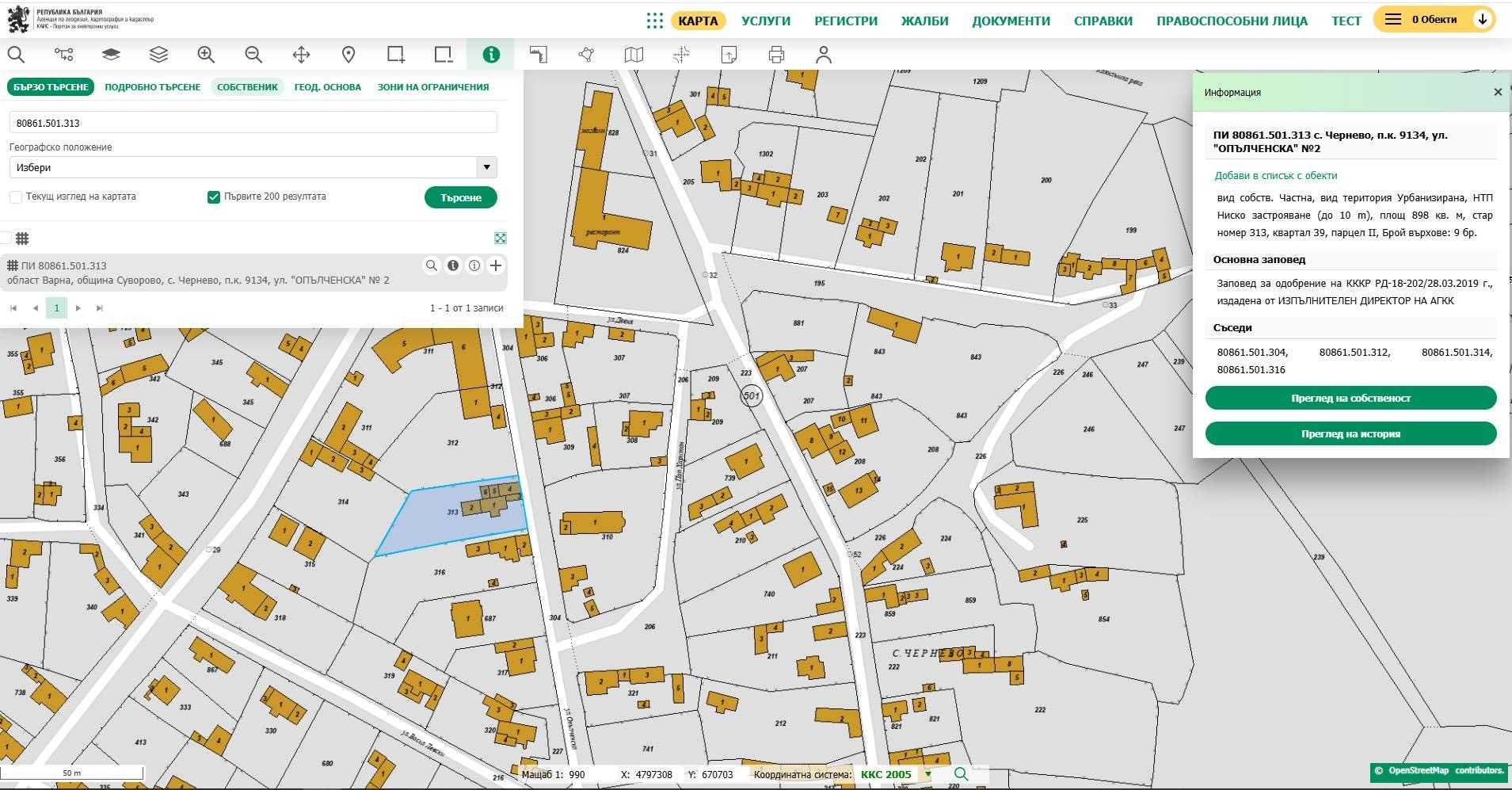The height and width of the screenshot is (790, 1512).
Task: Switch to ПОДРОБНО ТЪРСЕНЕ tab
Action: click(153, 87)
